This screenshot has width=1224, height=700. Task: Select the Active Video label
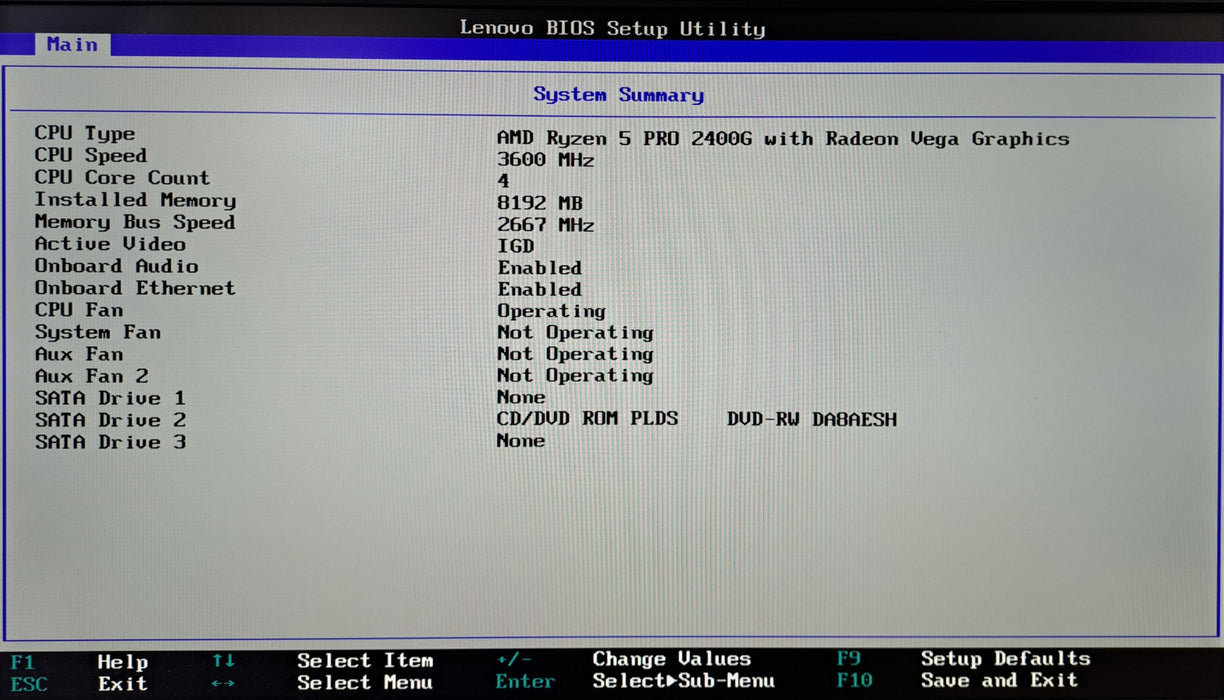tap(110, 244)
